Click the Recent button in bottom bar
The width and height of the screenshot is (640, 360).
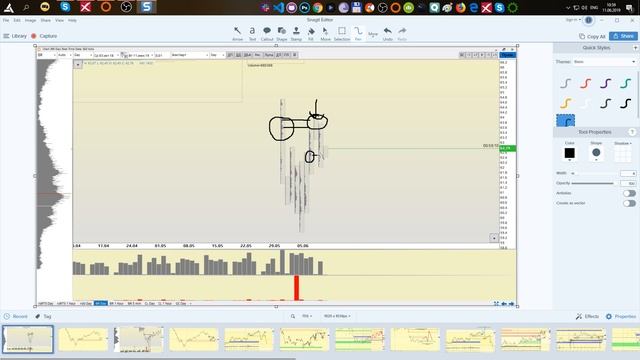click(16, 316)
